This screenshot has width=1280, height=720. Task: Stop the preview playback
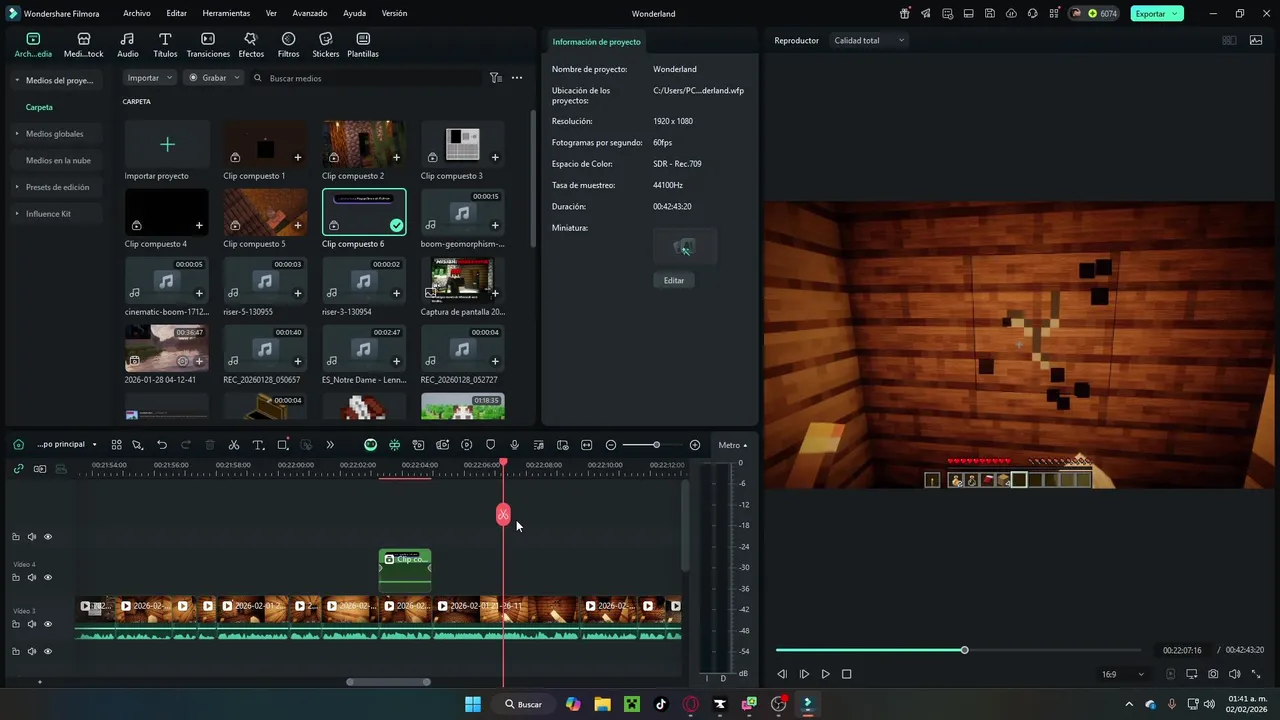(846, 674)
